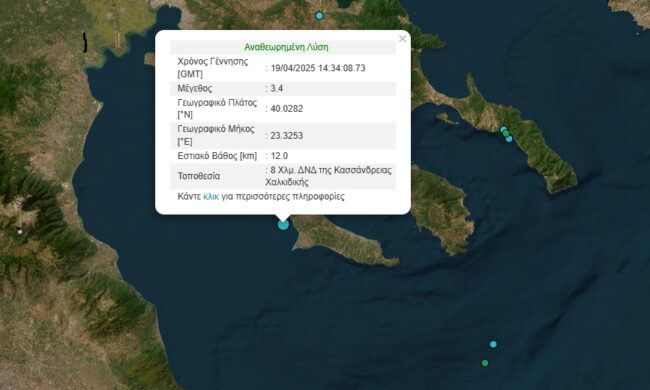Select the cyan marker in the southern open sea
The width and height of the screenshot is (650, 390).
pos(493,344)
